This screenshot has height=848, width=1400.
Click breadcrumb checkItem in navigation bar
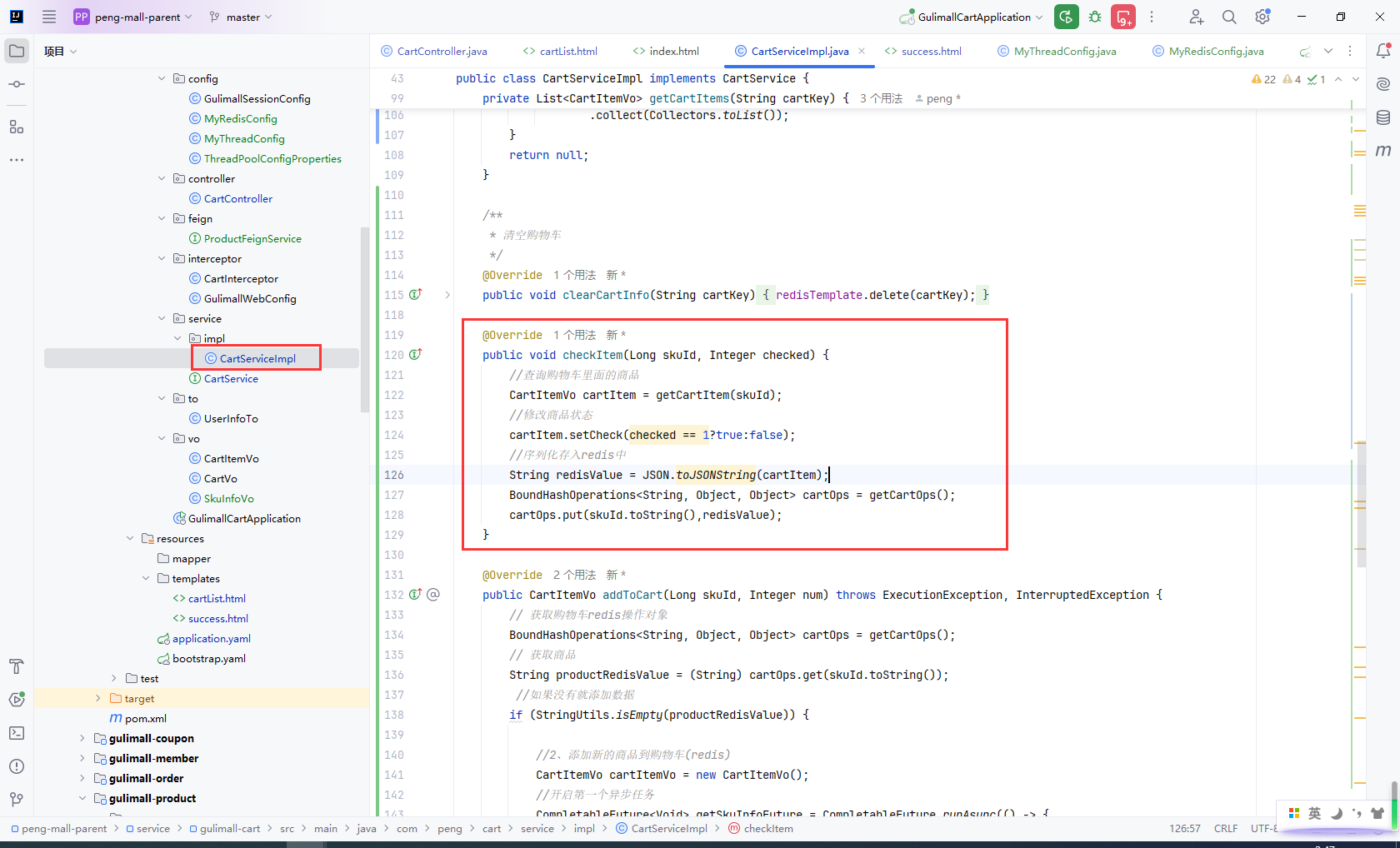point(761,828)
